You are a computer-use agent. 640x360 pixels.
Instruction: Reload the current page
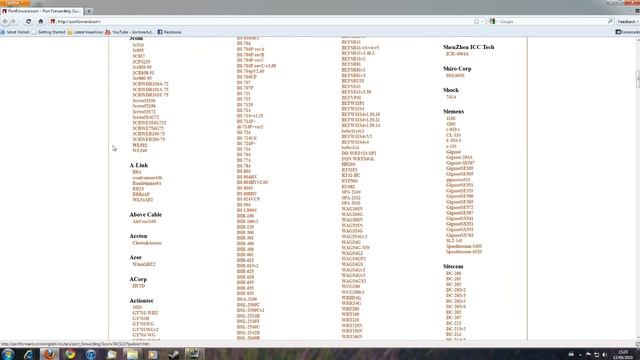[28, 21]
